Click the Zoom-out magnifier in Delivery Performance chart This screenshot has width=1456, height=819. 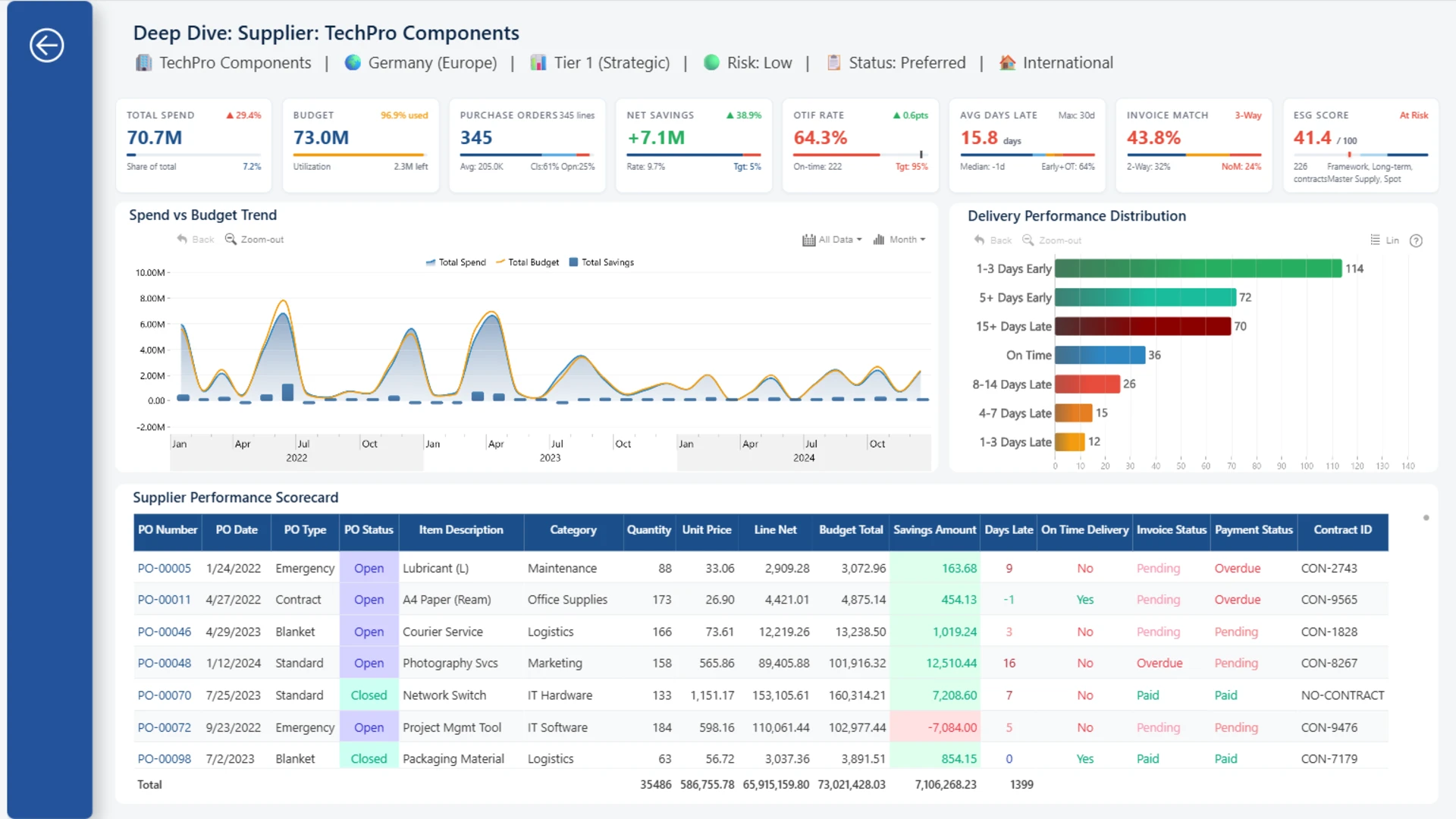1028,240
